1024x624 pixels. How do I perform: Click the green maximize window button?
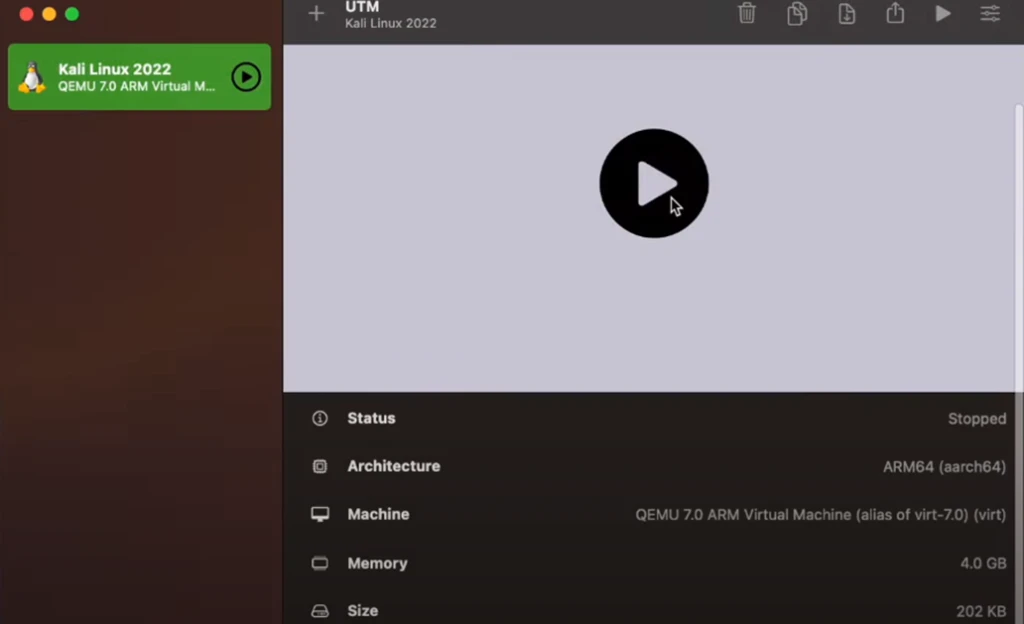(x=72, y=14)
